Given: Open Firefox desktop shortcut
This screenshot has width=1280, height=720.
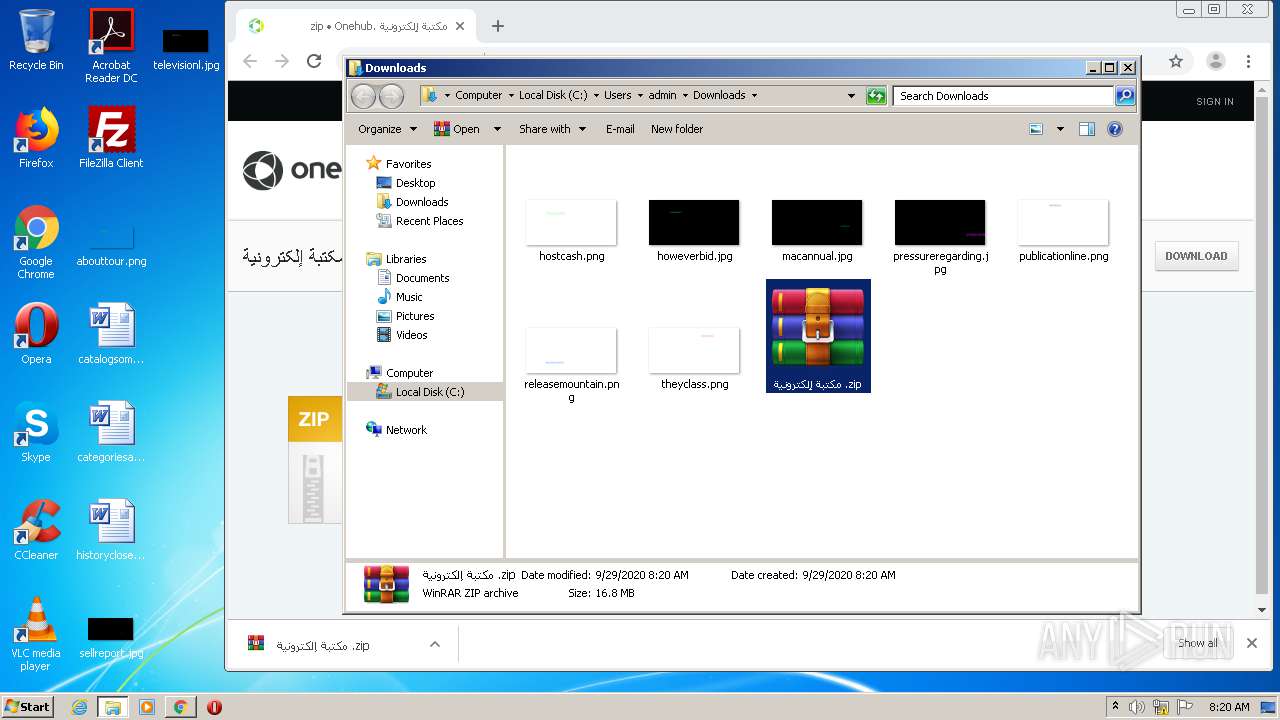Looking at the screenshot, I should pos(36,138).
